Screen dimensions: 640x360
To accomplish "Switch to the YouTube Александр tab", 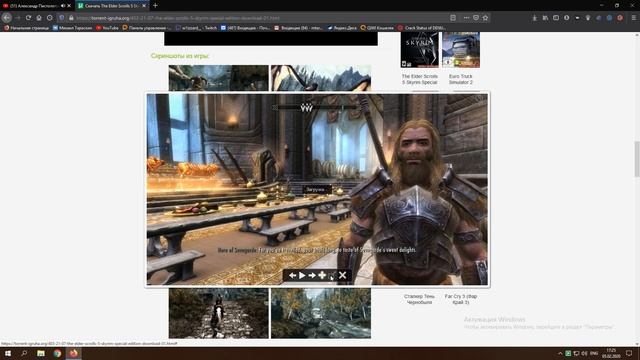I will click(33, 6).
